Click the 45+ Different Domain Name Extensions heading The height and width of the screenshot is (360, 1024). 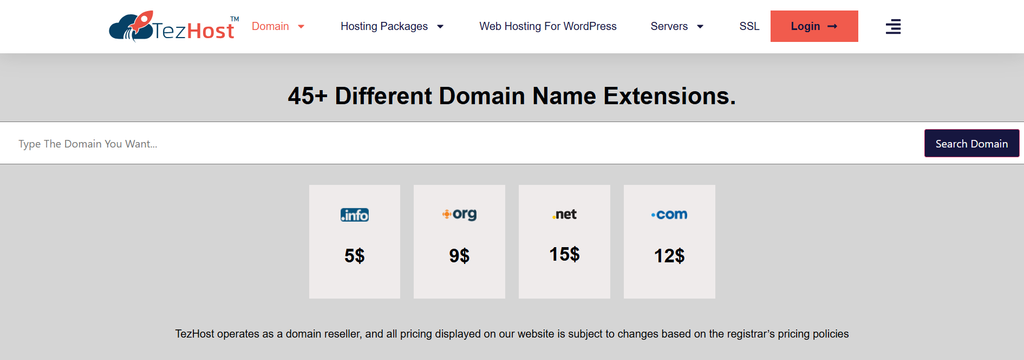512,97
